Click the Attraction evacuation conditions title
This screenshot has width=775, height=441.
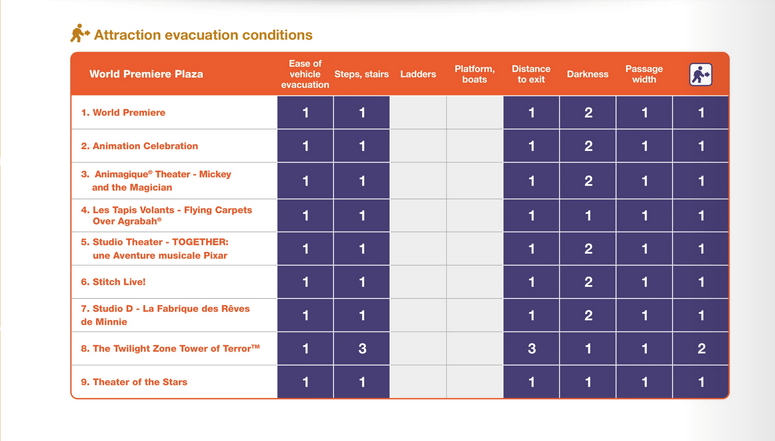[203, 35]
